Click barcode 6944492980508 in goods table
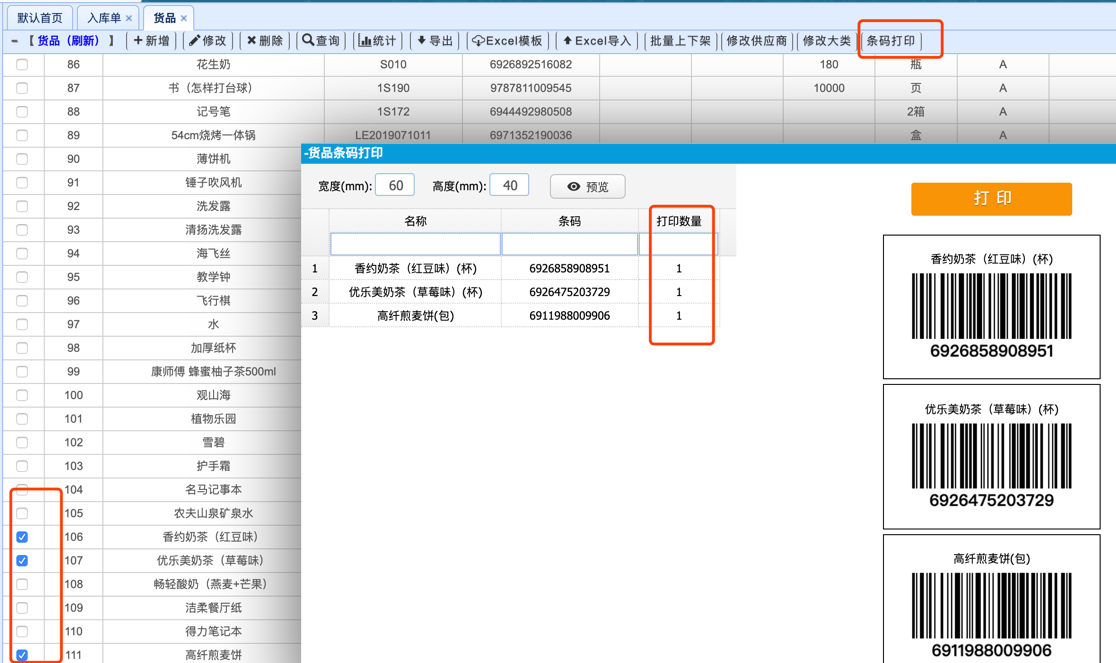1116x663 pixels. [530, 112]
